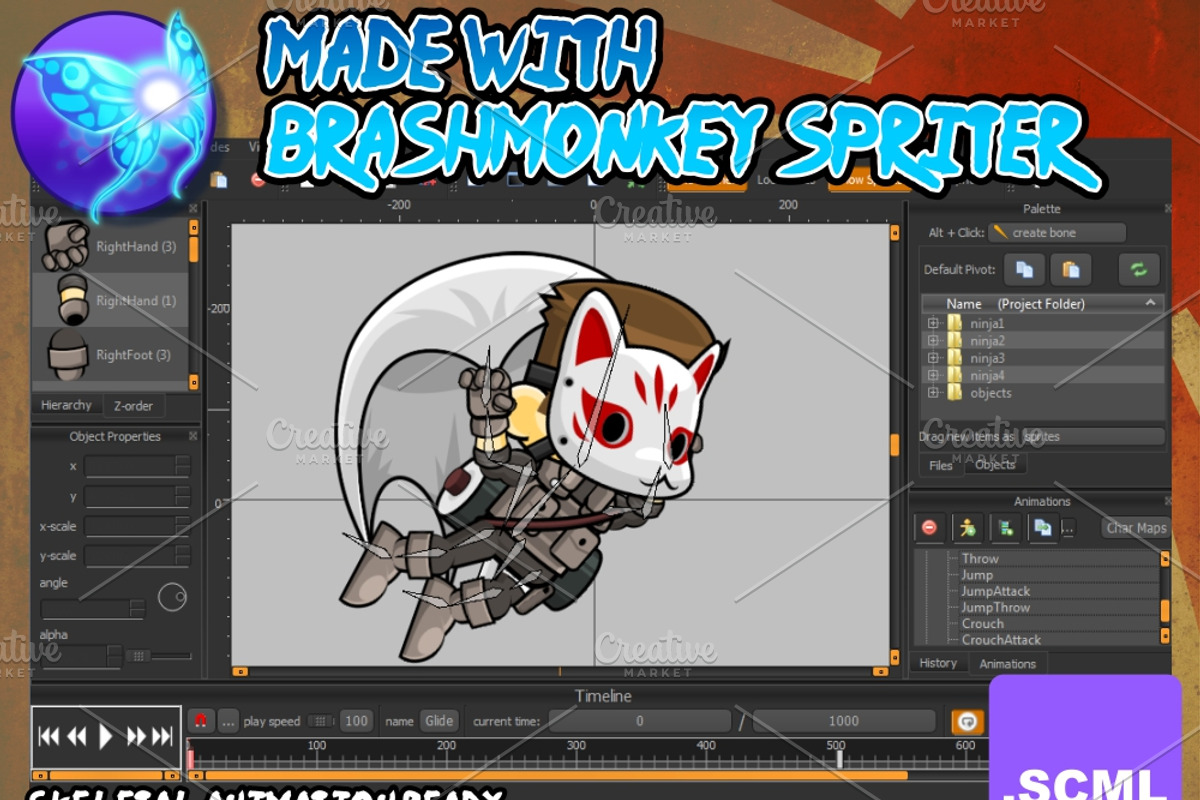The image size is (1200, 800).
Task: Switch to the Files tab
Action: point(941,465)
